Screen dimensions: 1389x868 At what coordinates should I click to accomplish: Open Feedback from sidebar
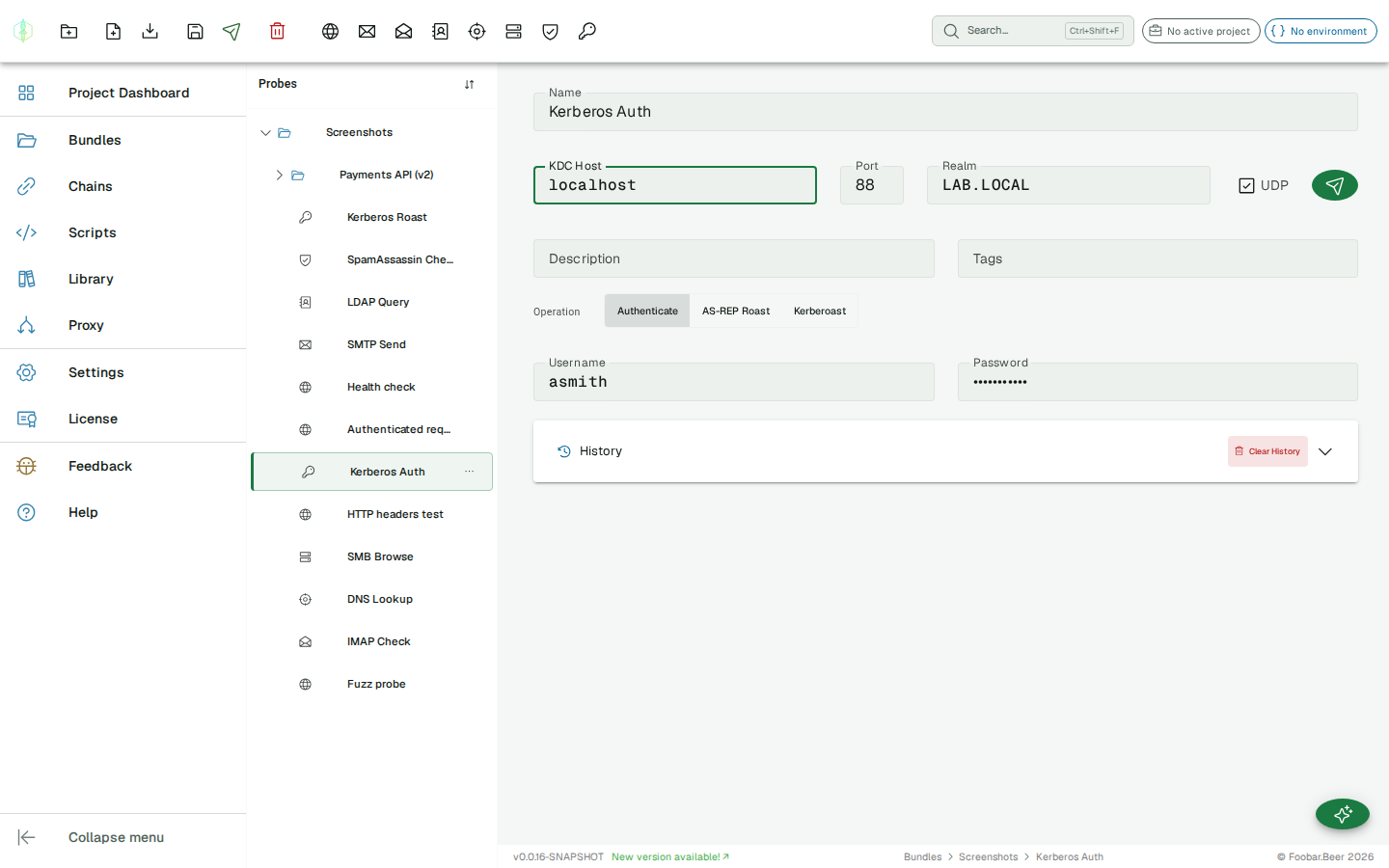pyautogui.click(x=123, y=466)
